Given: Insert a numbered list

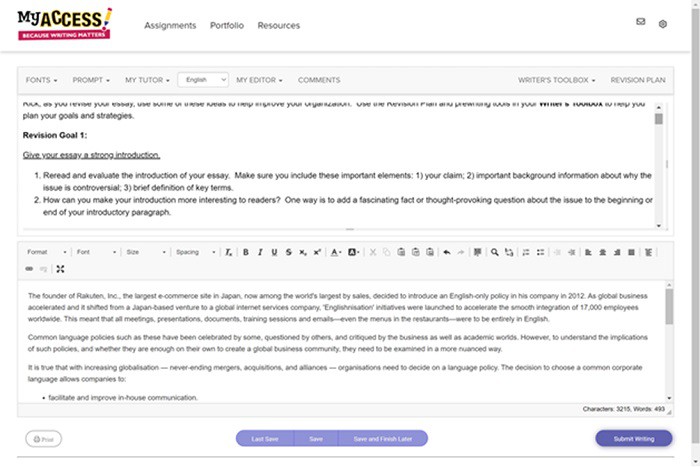Looking at the screenshot, I should pyautogui.click(x=524, y=252).
